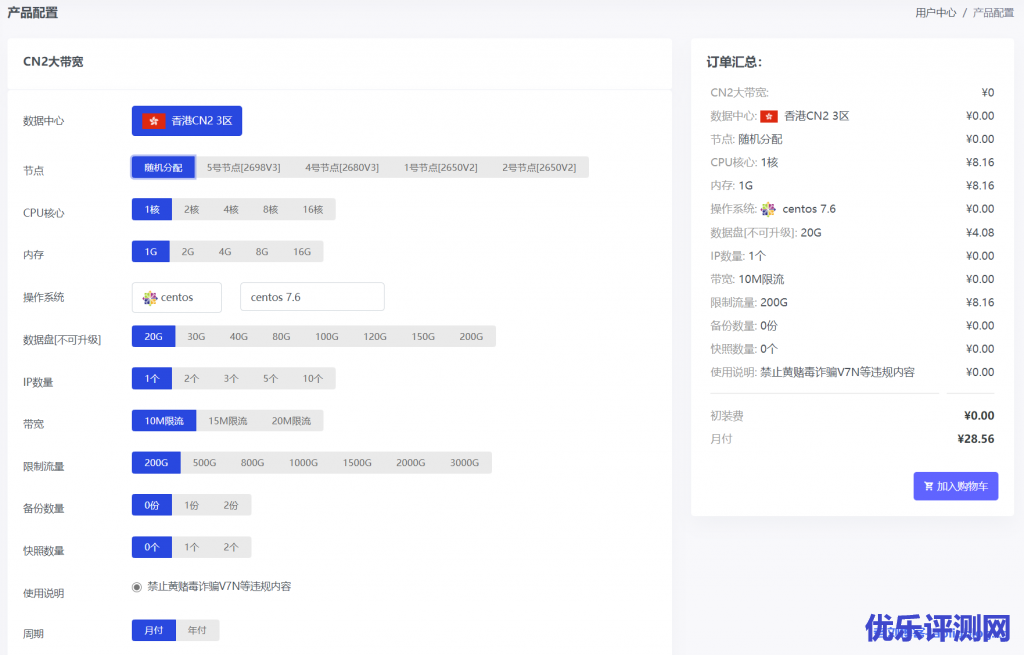Select 20M限流 bandwidth option
Screen dimensions: 1024x655
pyautogui.click(x=291, y=421)
